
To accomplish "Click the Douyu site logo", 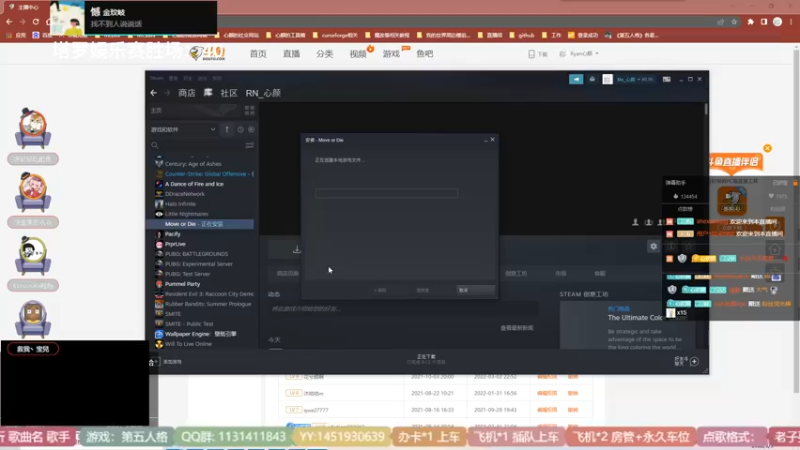I will coord(208,53).
